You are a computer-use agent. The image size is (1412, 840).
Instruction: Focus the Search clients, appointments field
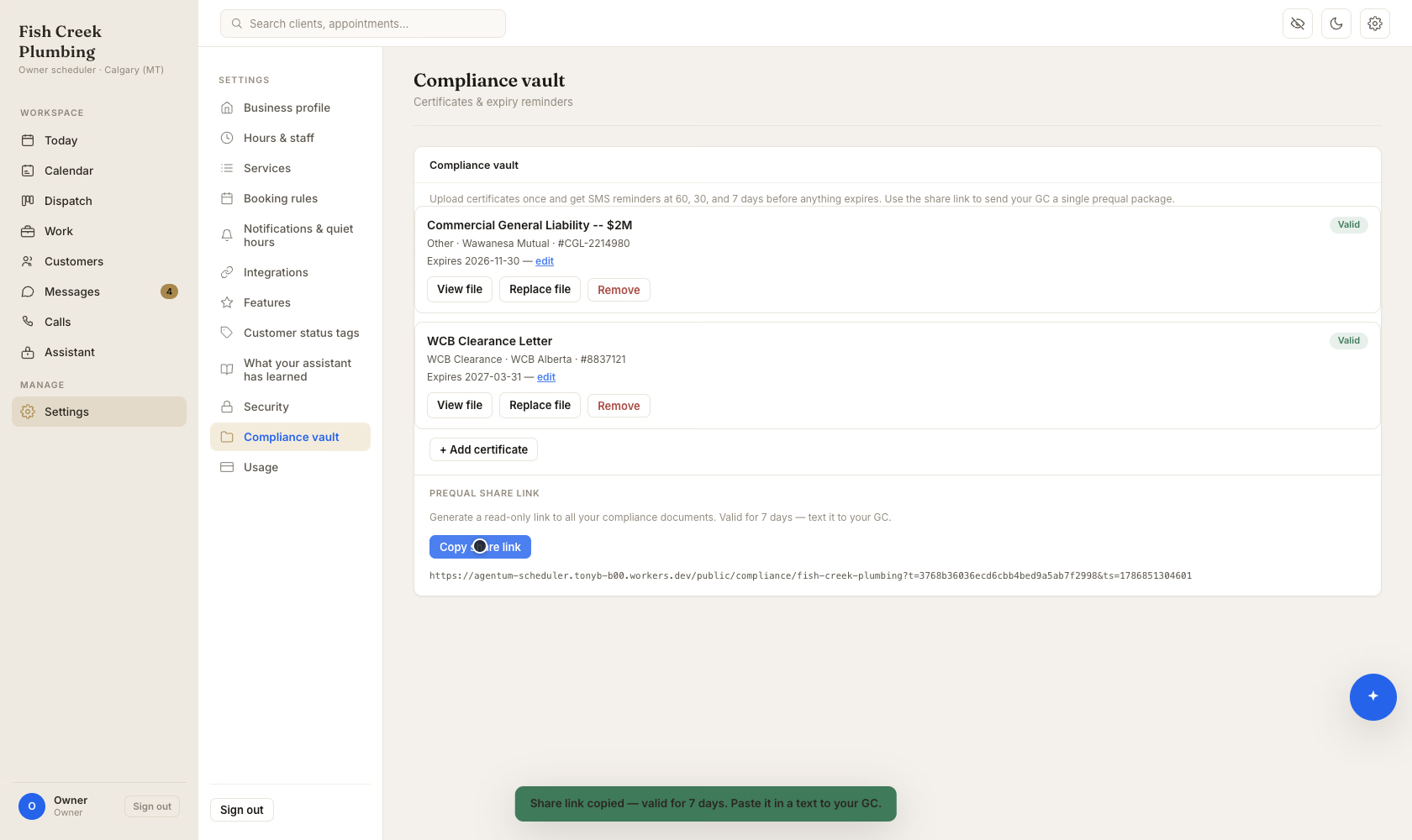click(363, 24)
